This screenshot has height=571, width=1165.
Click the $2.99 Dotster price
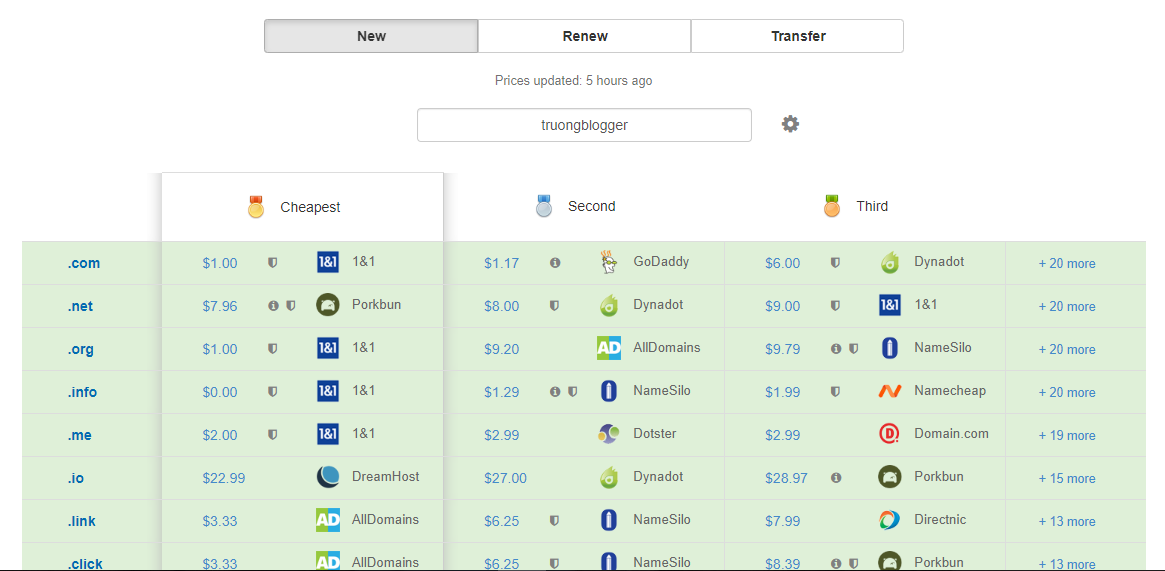click(x=502, y=435)
